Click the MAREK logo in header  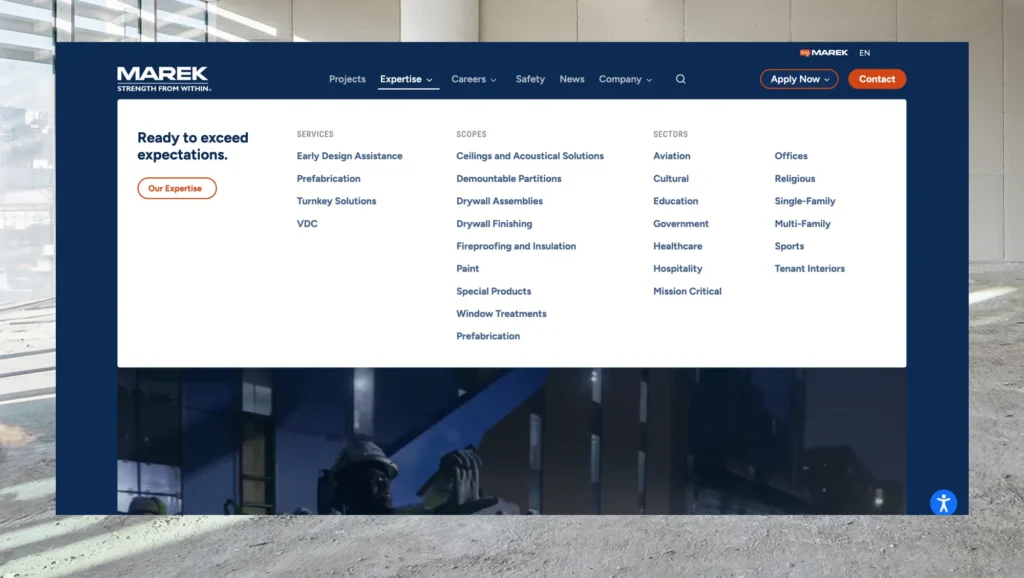click(x=164, y=79)
